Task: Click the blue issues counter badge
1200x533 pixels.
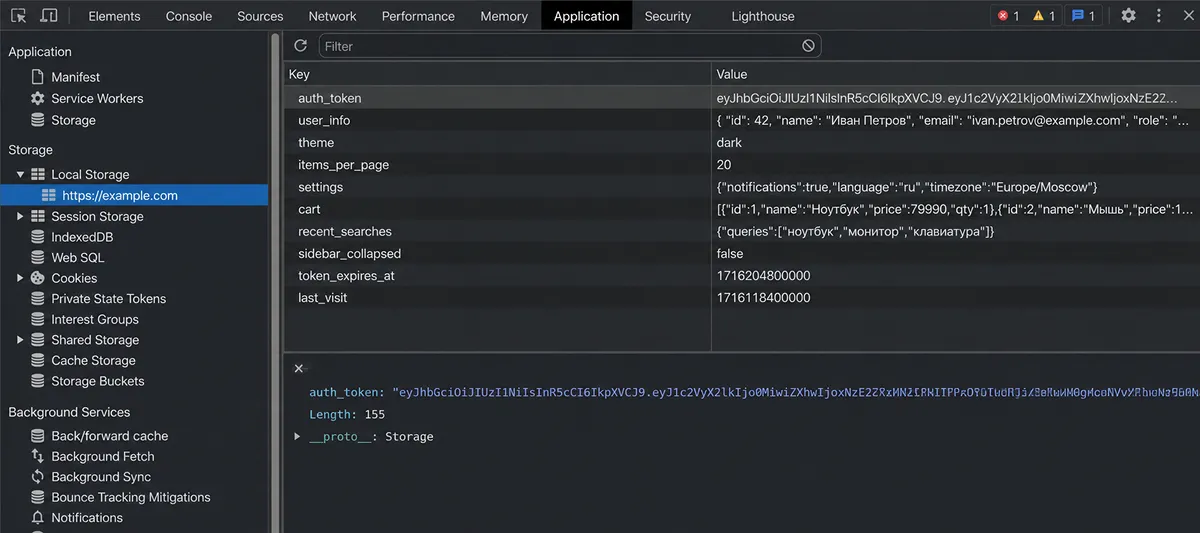Action: tap(1083, 16)
